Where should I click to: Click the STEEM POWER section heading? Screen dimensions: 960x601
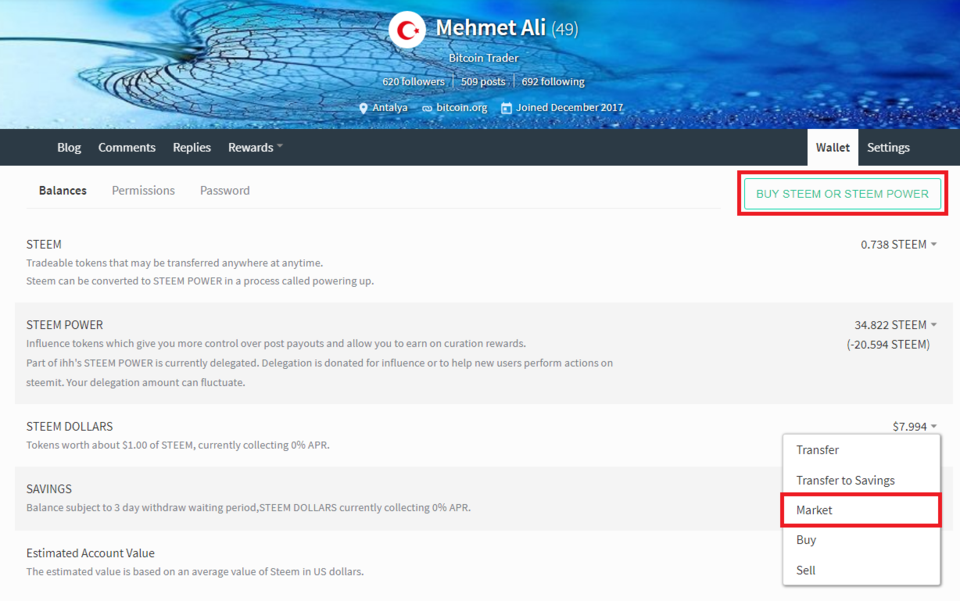pyautogui.click(x=64, y=325)
